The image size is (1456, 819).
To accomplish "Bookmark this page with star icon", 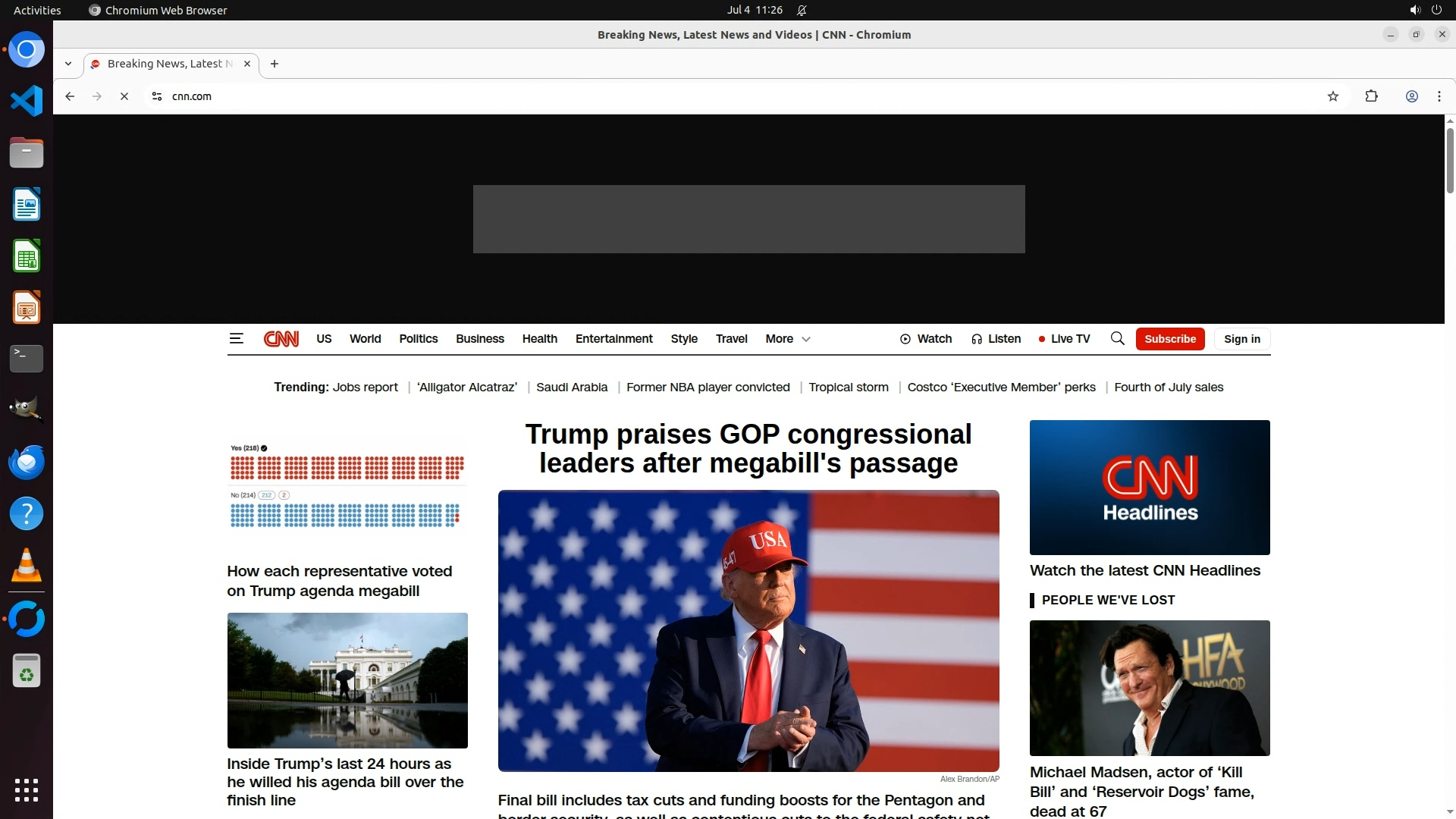I will pos(1333,96).
